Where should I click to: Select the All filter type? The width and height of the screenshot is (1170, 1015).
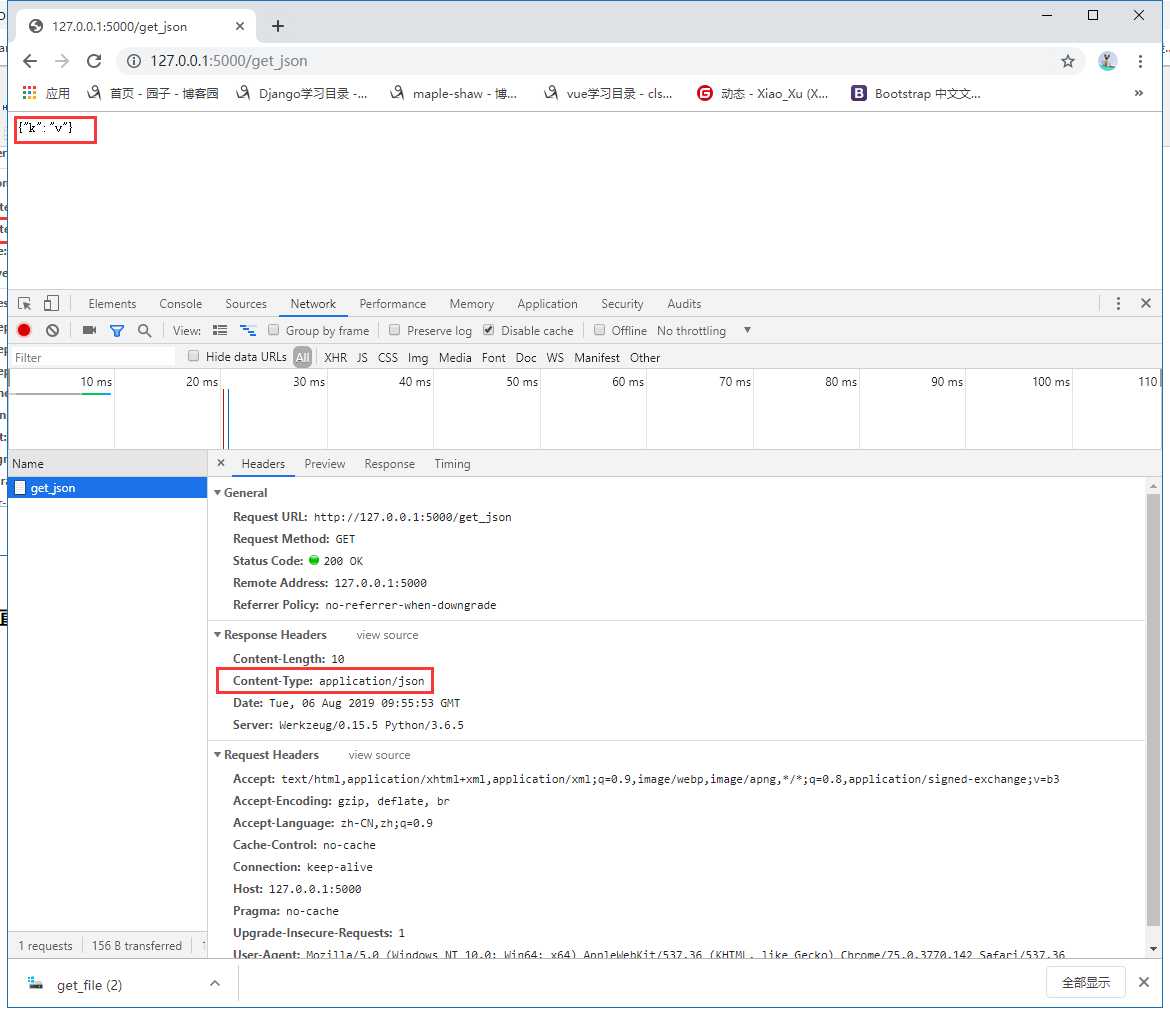302,357
